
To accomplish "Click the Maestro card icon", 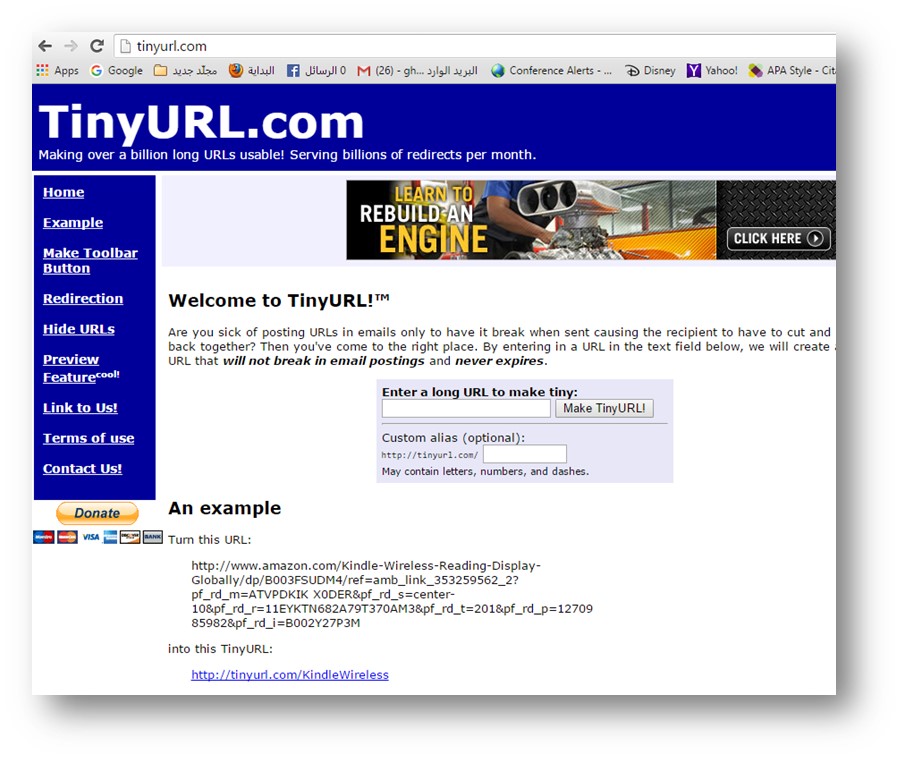I will click(x=43, y=537).
